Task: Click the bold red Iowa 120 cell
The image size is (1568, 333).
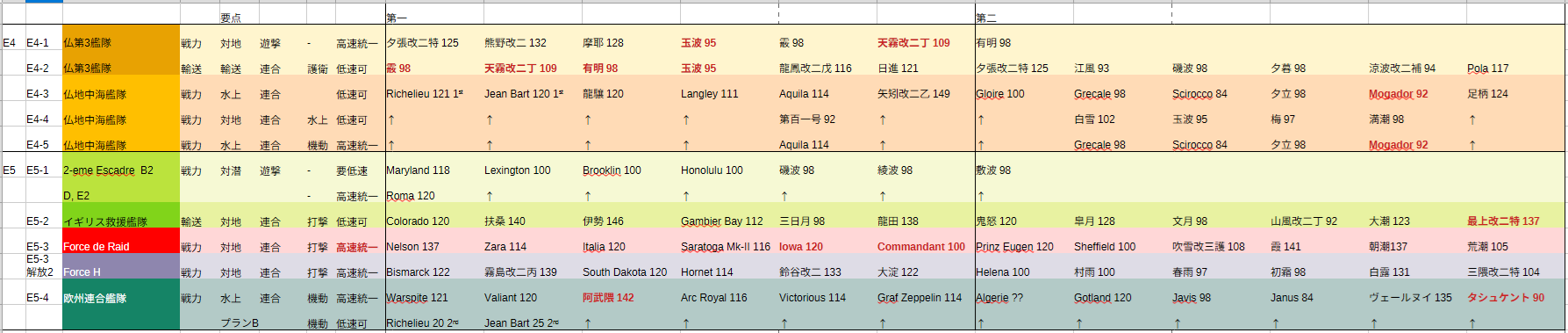Action: coord(827,247)
